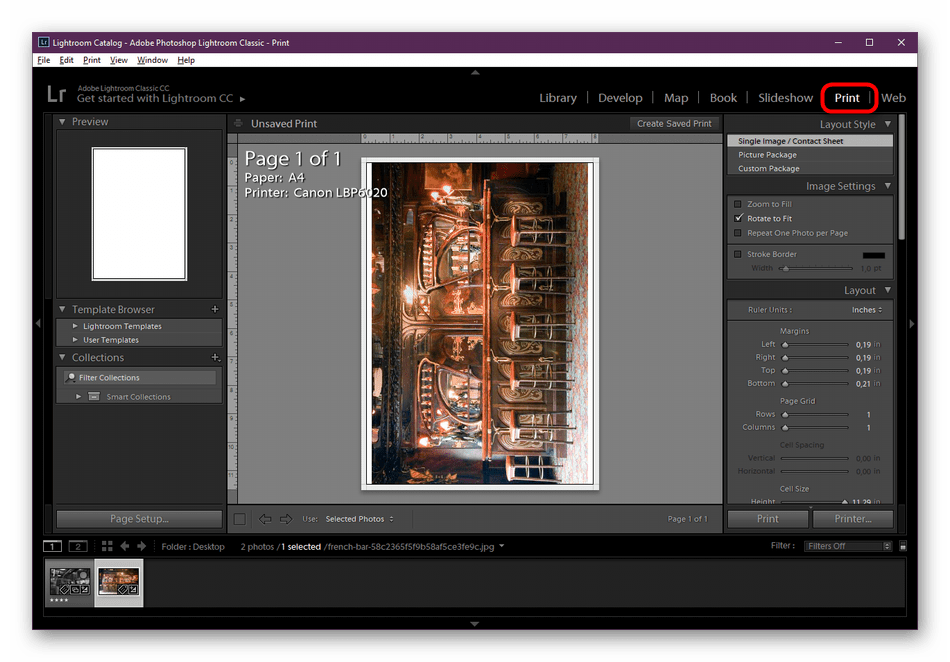Enable Zoom to Fill checkbox
Viewport: 950px width, 662px height.
coord(737,204)
